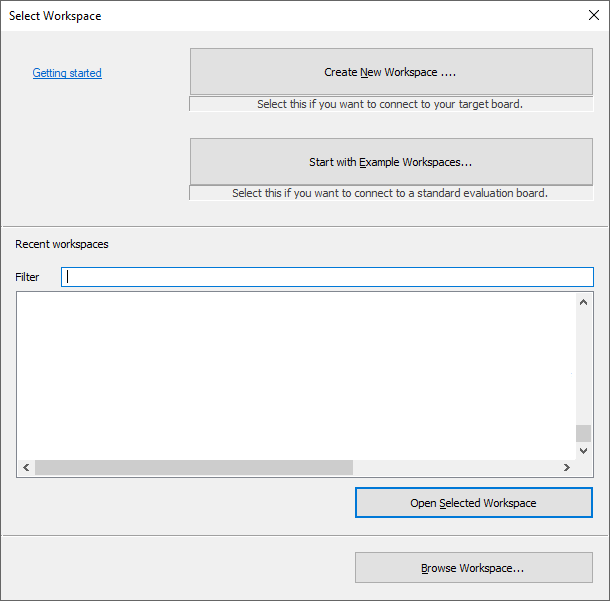This screenshot has height=601, width=610.
Task: Click the horizontal scroll left arrow
Action: click(26, 467)
